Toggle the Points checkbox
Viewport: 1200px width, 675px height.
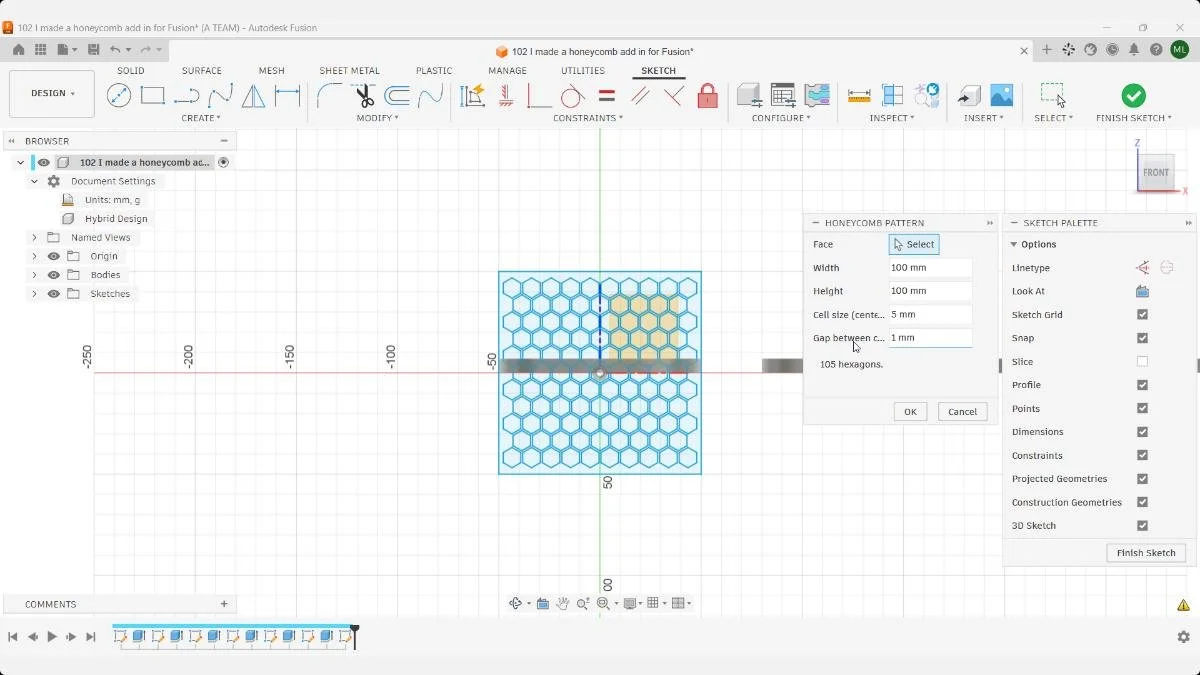1142,409
